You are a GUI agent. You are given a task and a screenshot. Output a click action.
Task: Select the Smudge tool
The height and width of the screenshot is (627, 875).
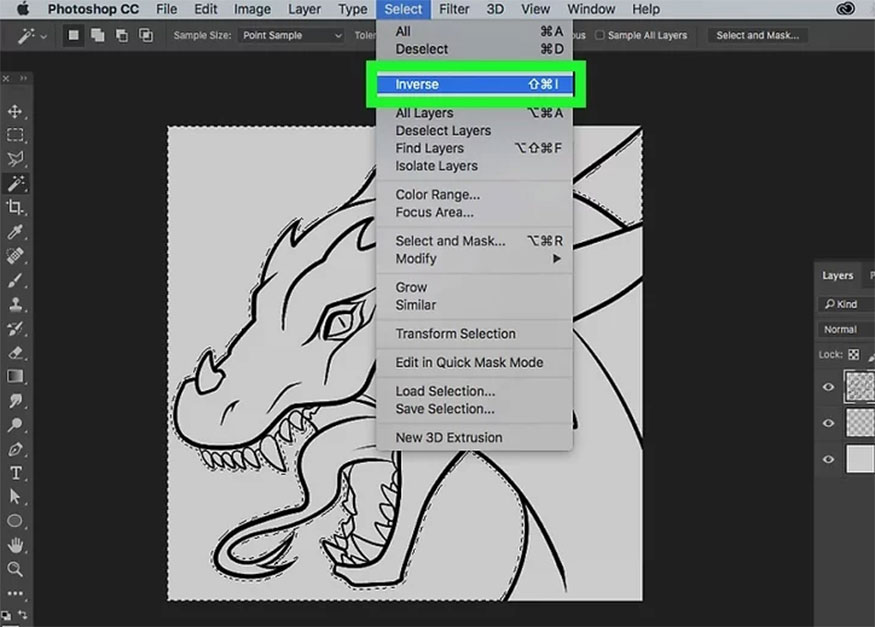click(15, 401)
